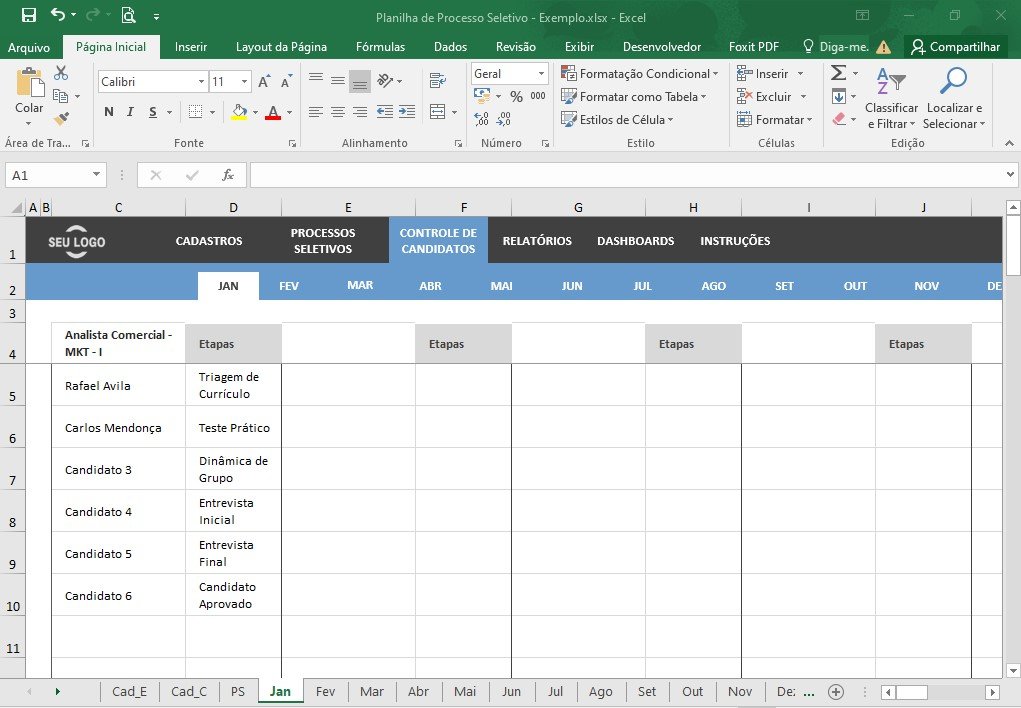Toggle center text alignment
This screenshot has width=1021, height=708.
click(x=338, y=112)
